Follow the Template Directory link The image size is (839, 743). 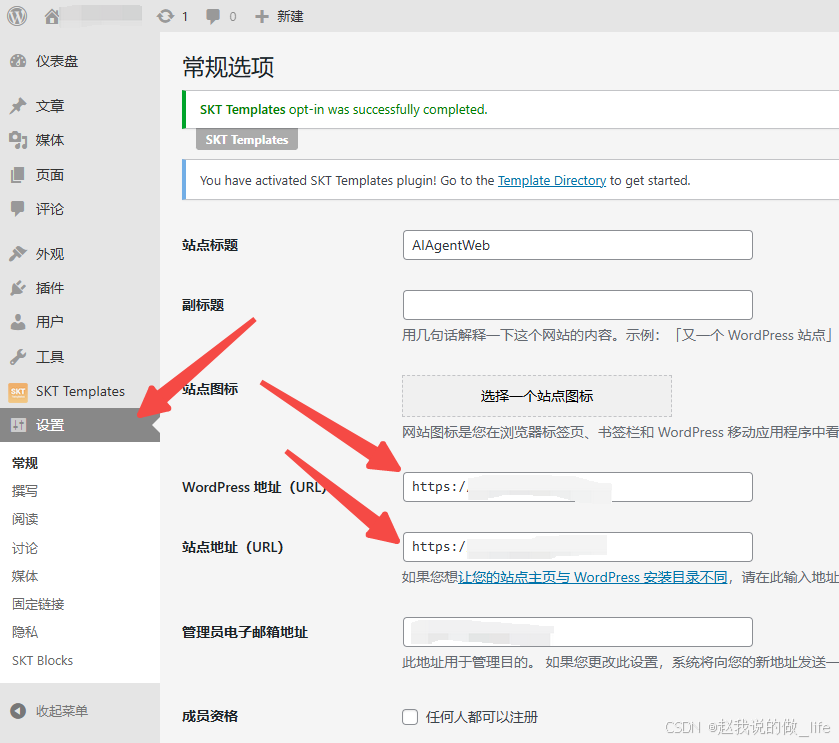(552, 181)
